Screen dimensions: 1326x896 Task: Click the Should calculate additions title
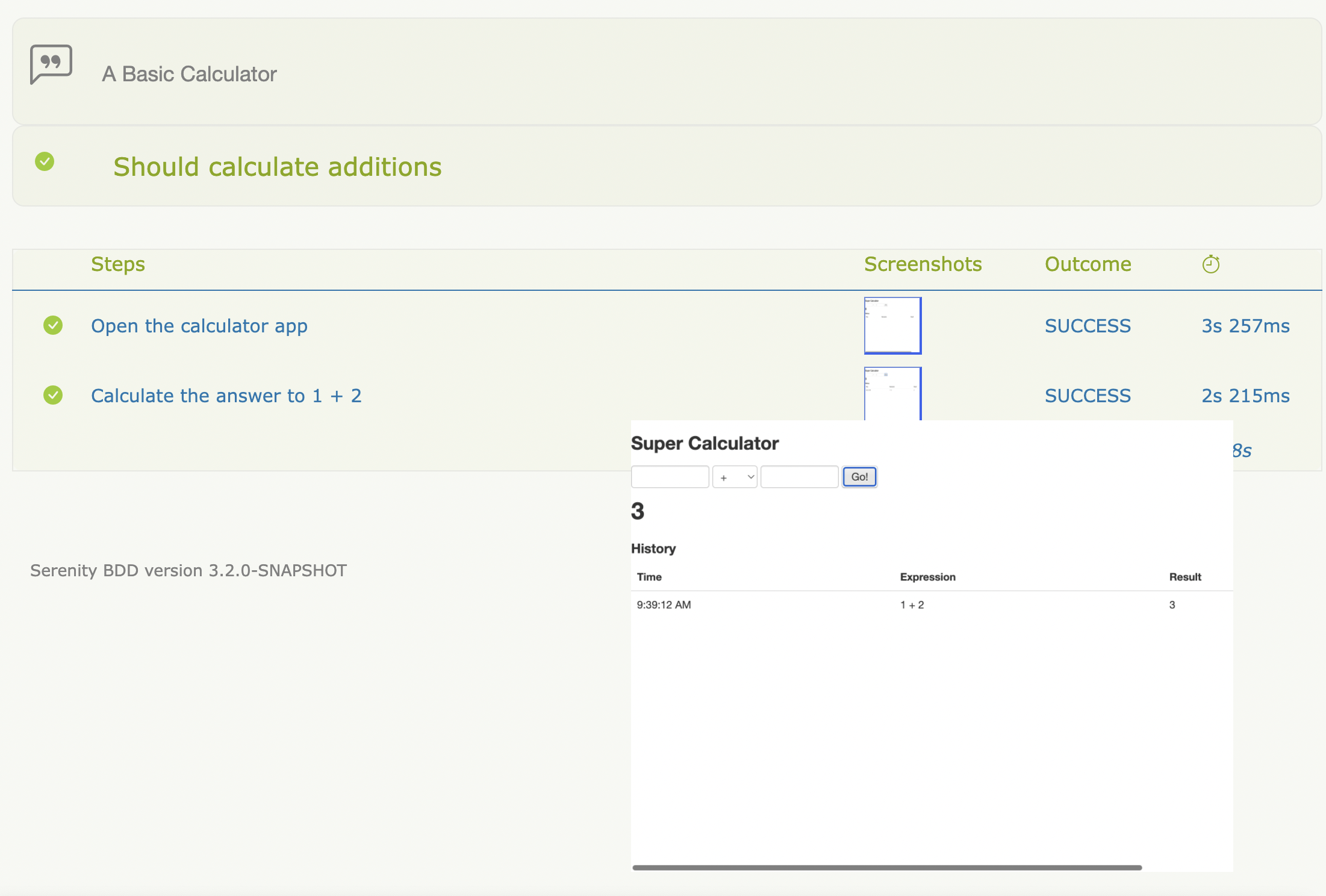277,167
